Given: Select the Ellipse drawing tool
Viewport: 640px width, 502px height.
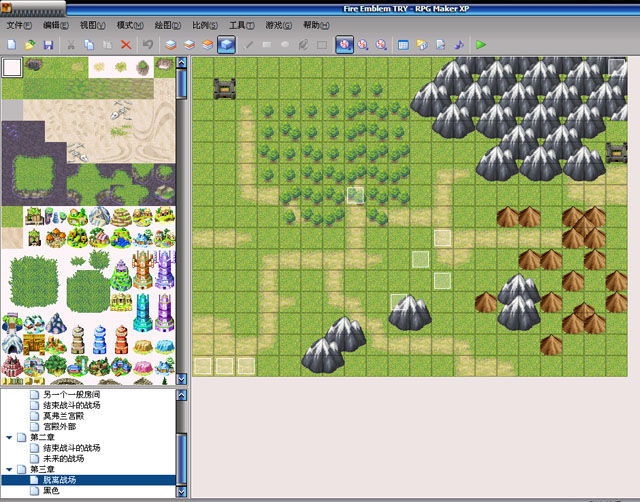Looking at the screenshot, I should pyautogui.click(x=285, y=44).
